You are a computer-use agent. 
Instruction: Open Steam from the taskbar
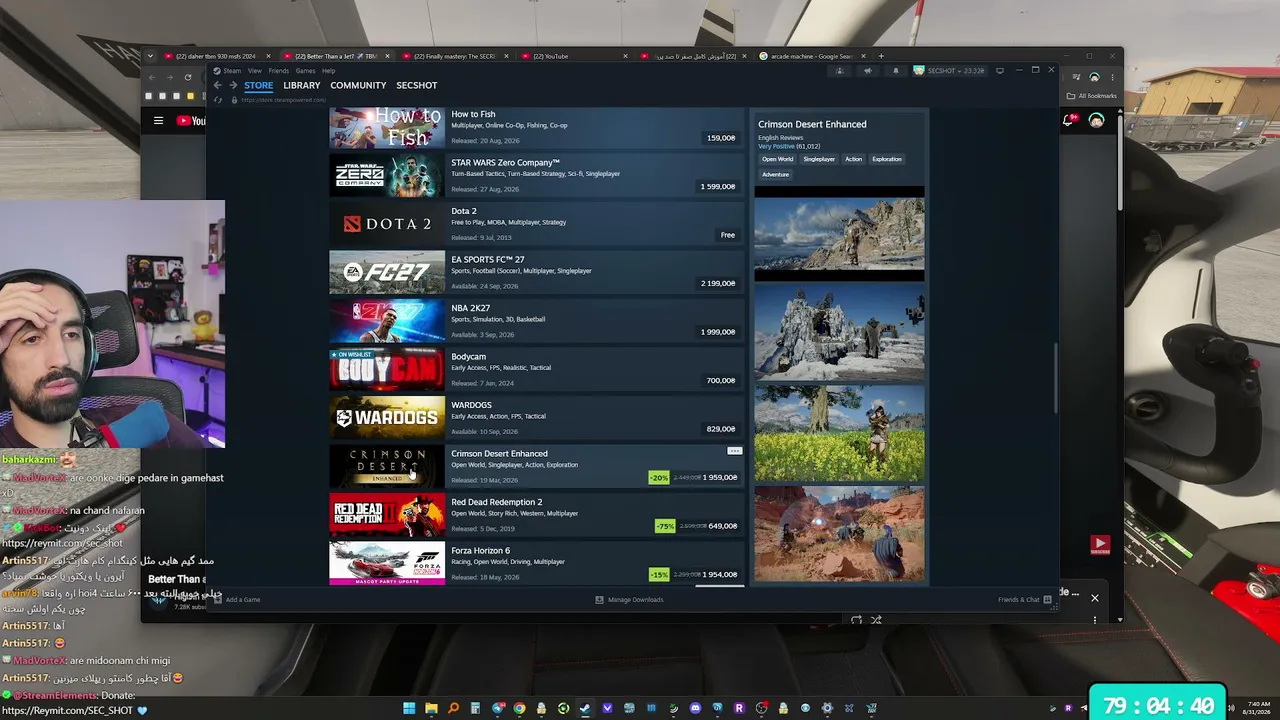[585, 708]
